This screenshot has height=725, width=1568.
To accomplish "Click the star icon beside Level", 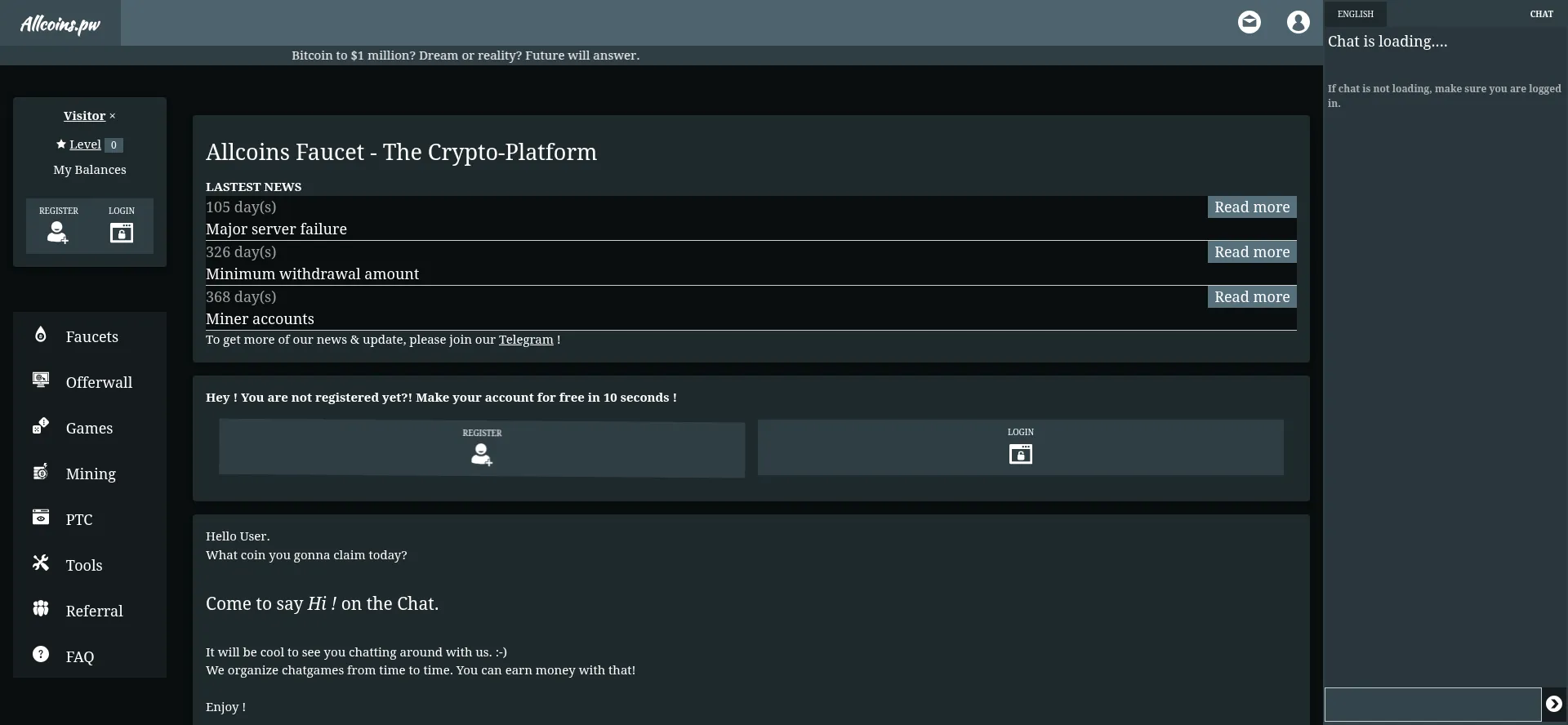I will point(60,144).
